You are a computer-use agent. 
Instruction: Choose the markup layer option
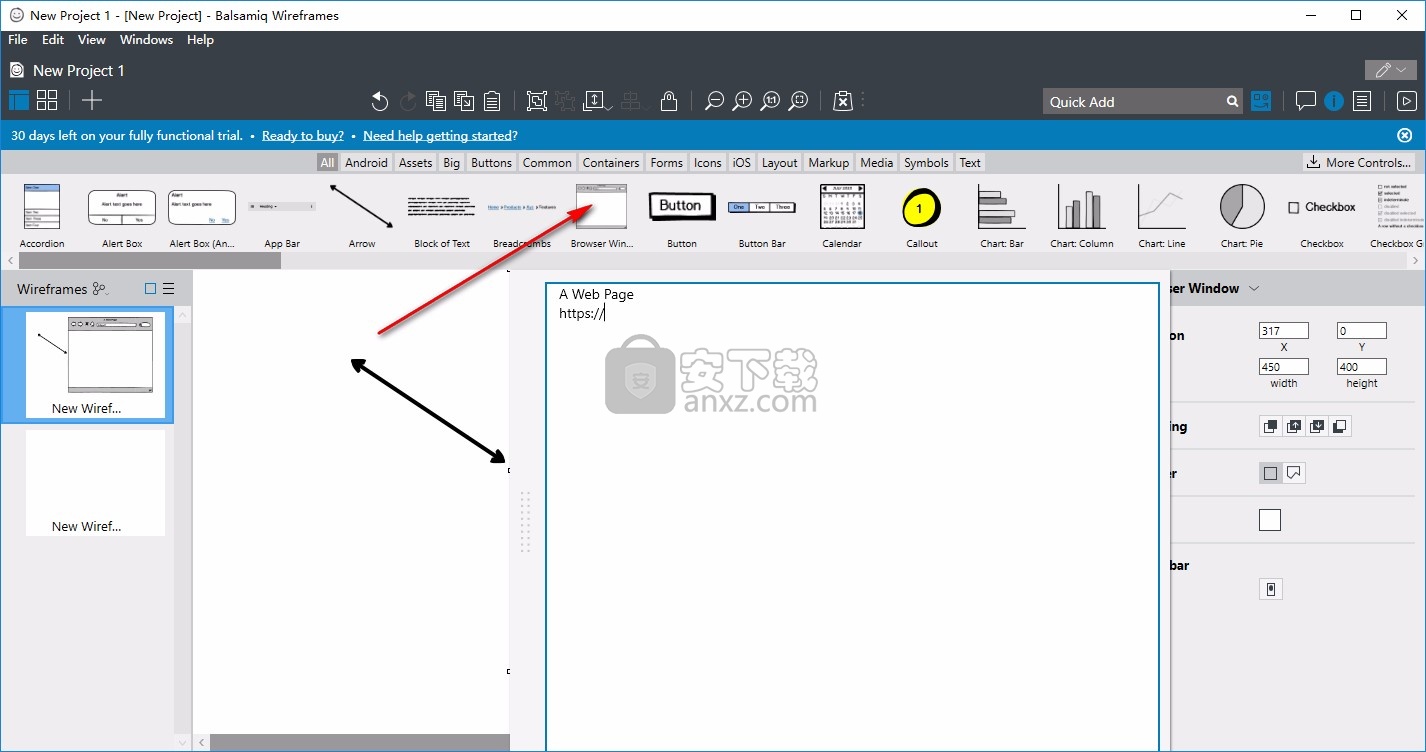pos(1294,473)
